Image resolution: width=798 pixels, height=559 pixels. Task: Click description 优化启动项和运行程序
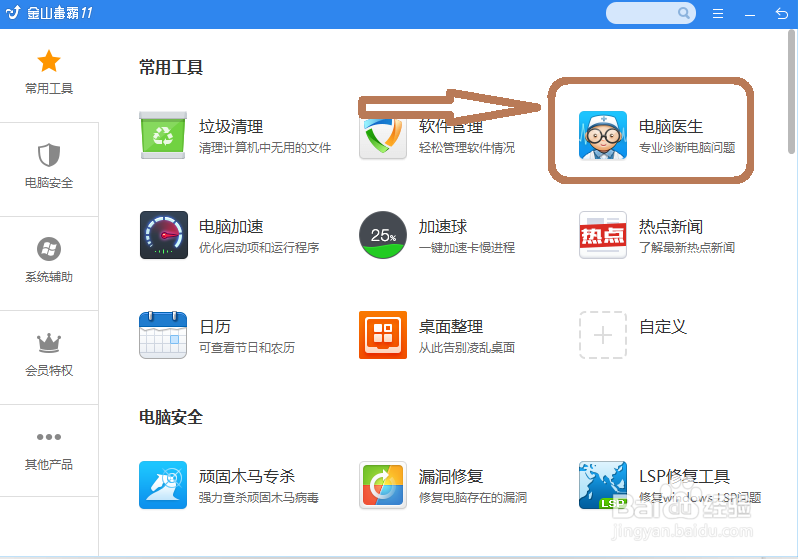[x=259, y=247]
